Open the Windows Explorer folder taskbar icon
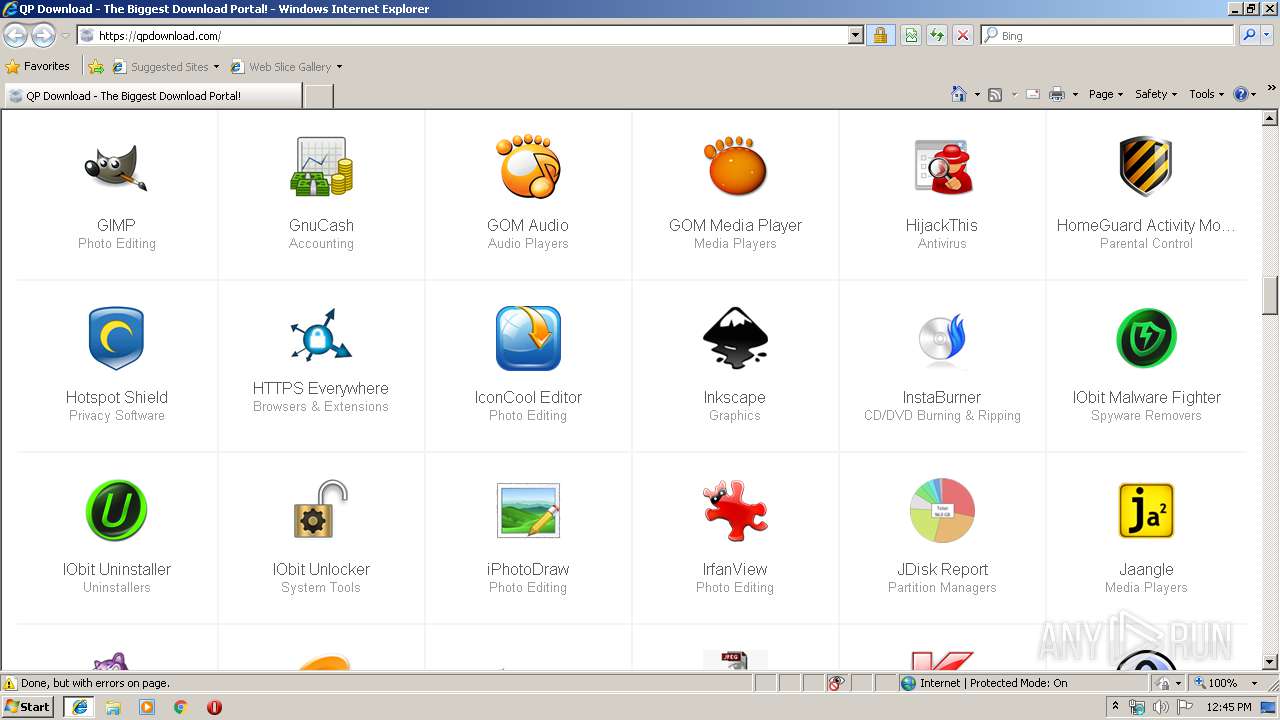1280x720 pixels. pos(113,707)
